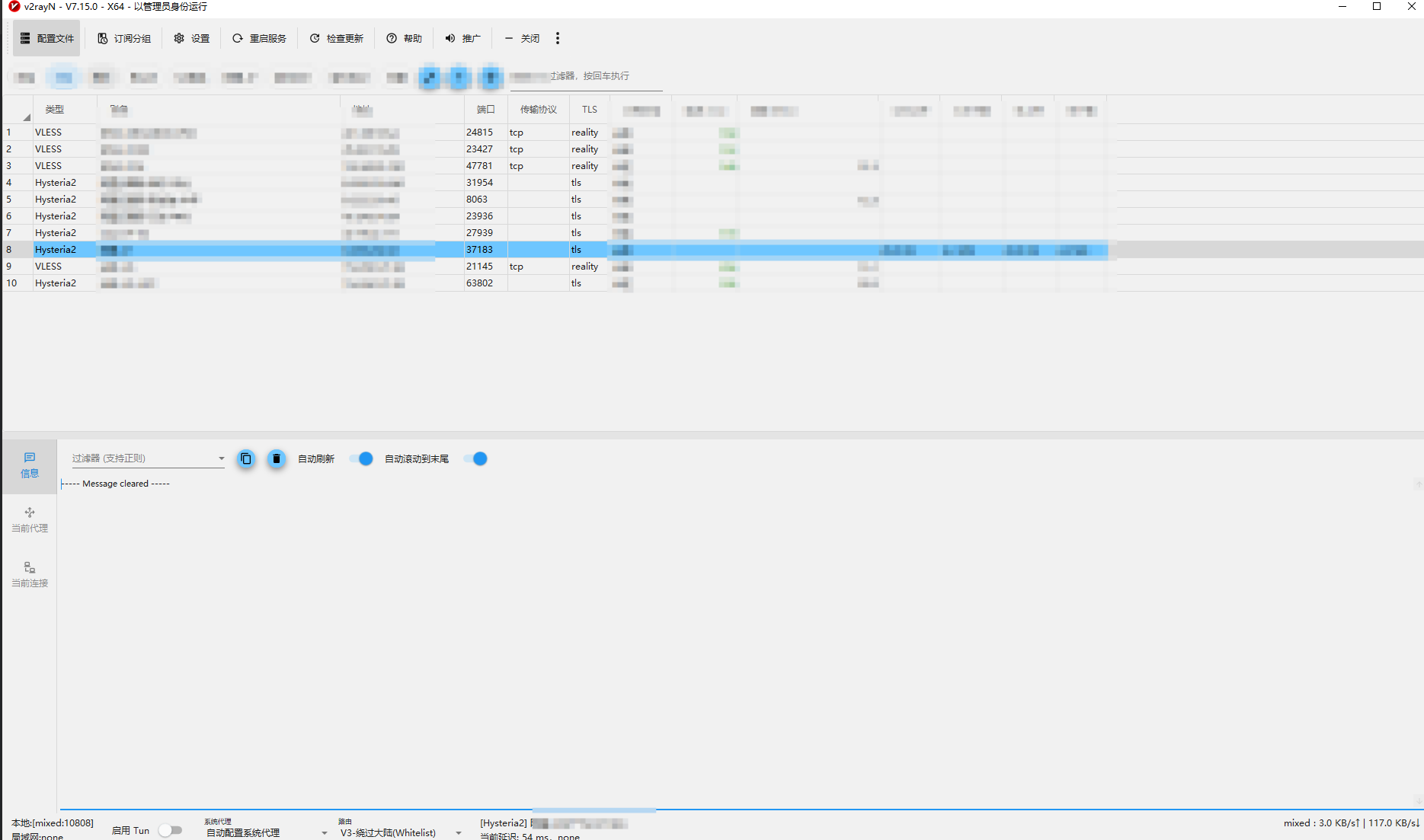Open the 信息 (Info) sidebar panel
Image resolution: width=1424 pixels, height=840 pixels.
point(30,465)
